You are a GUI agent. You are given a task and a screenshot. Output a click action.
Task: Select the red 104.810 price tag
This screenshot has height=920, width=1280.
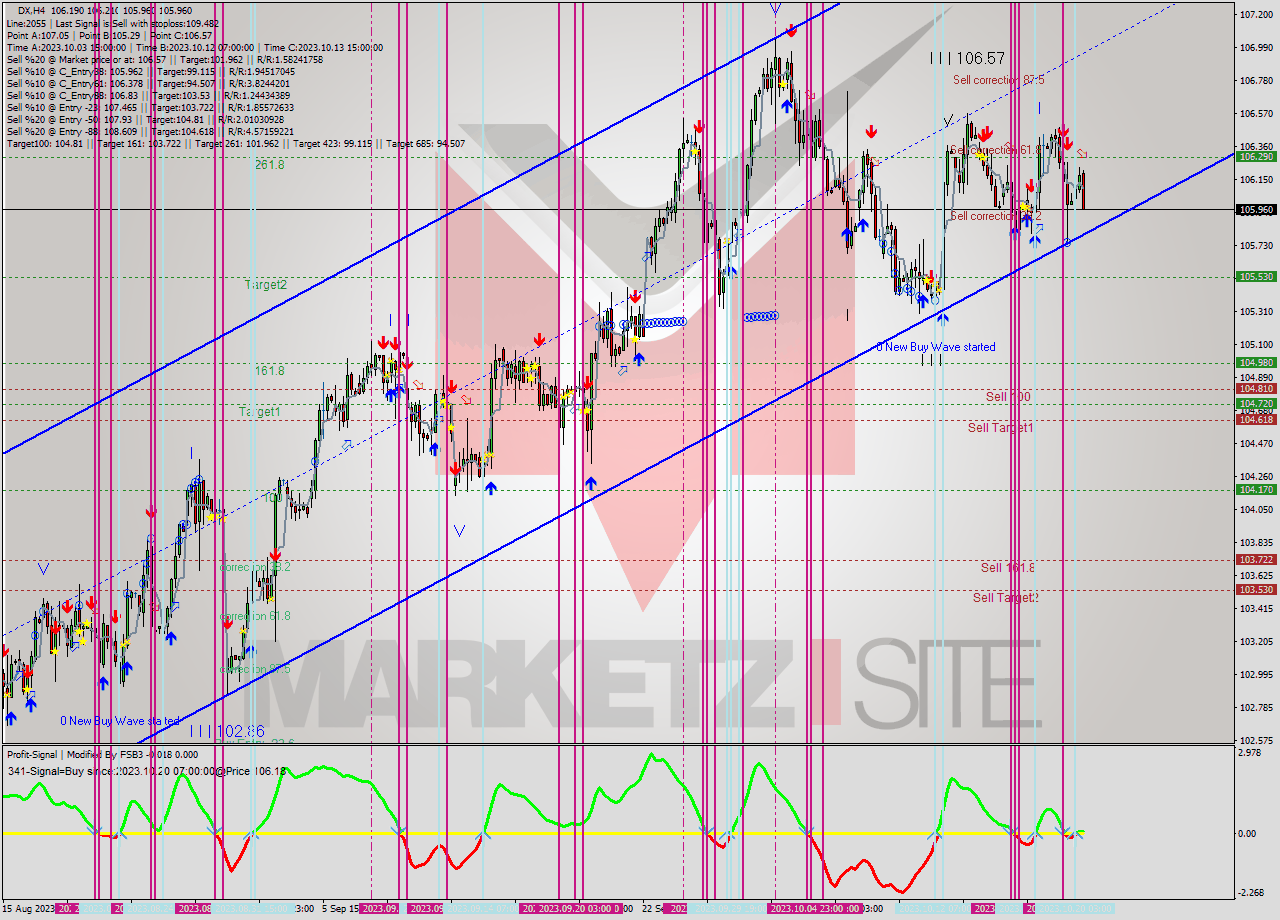coord(1256,389)
